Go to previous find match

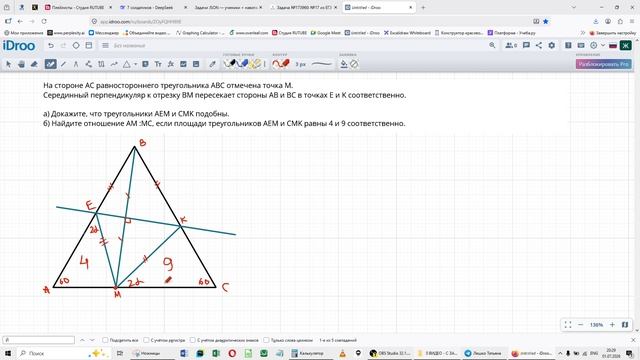82,340
